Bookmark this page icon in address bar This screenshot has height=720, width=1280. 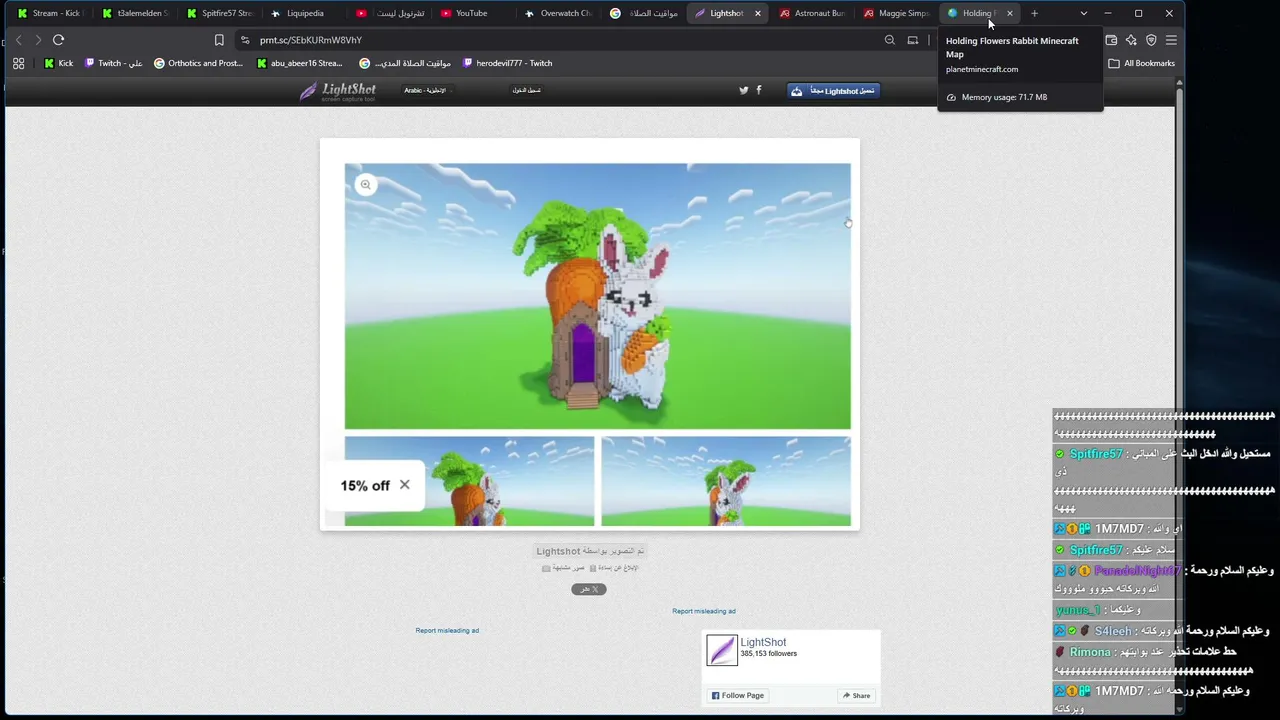coord(219,40)
